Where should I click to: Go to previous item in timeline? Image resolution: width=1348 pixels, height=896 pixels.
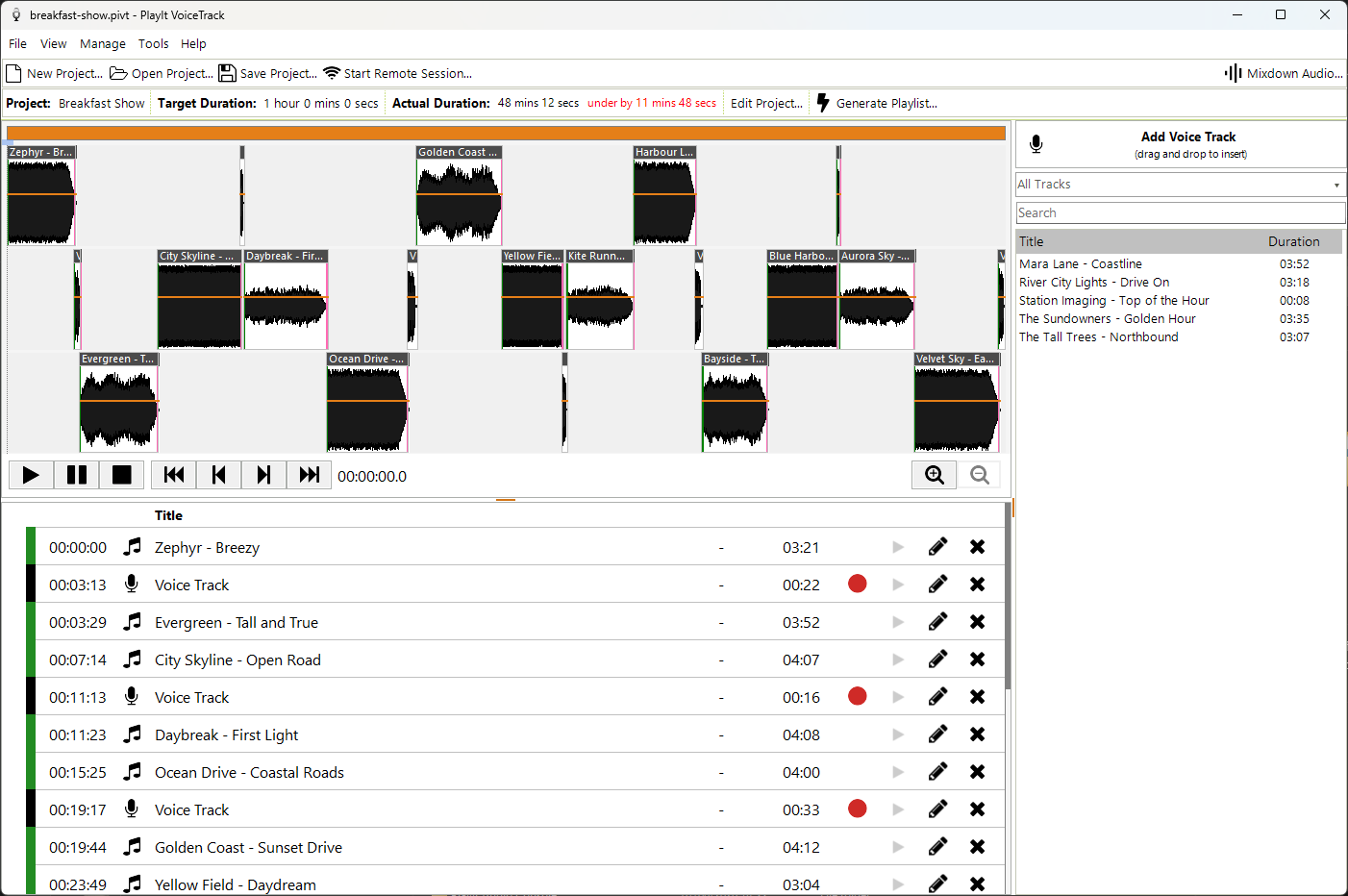pos(219,475)
